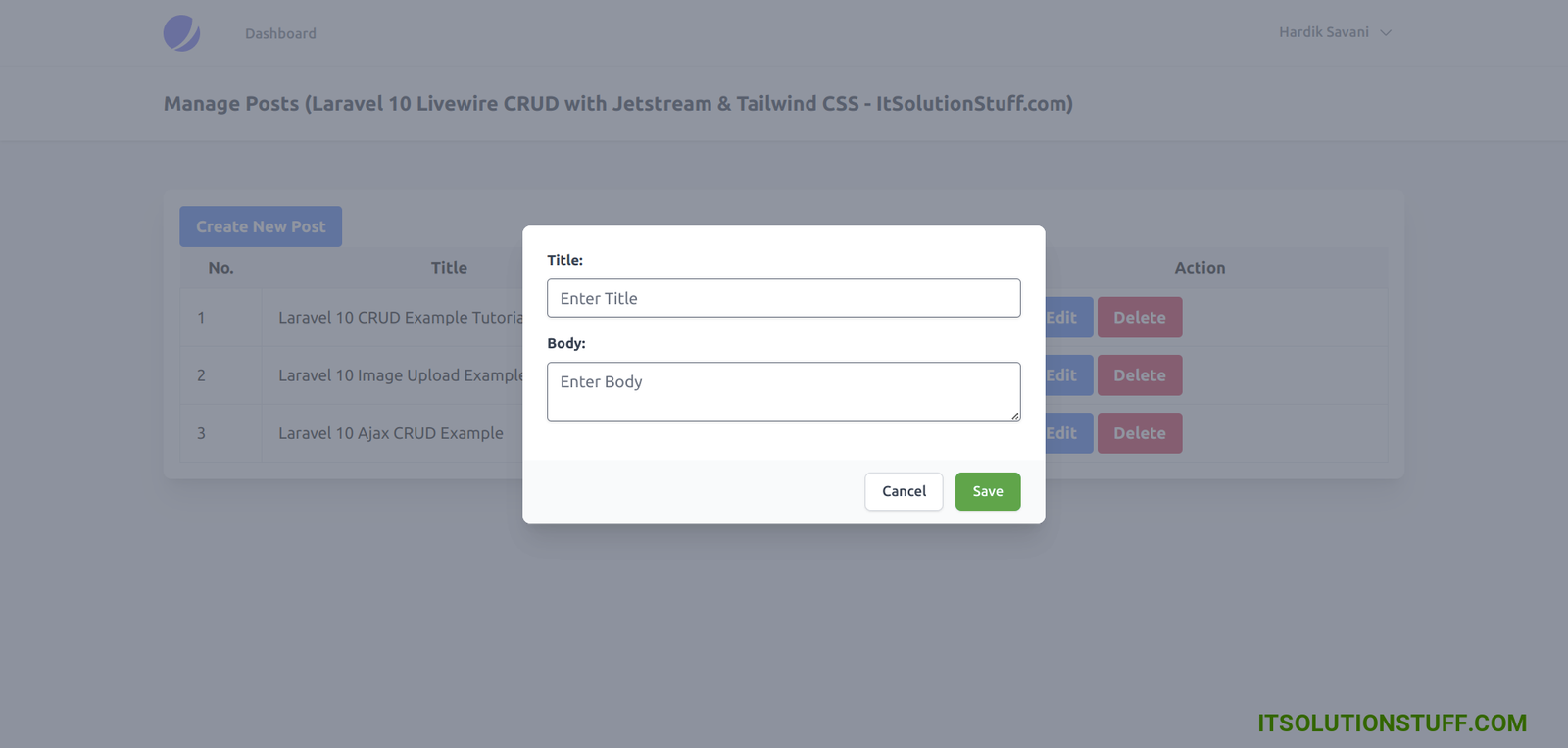
Task: Focus the Enter Title input field
Action: [x=783, y=298]
